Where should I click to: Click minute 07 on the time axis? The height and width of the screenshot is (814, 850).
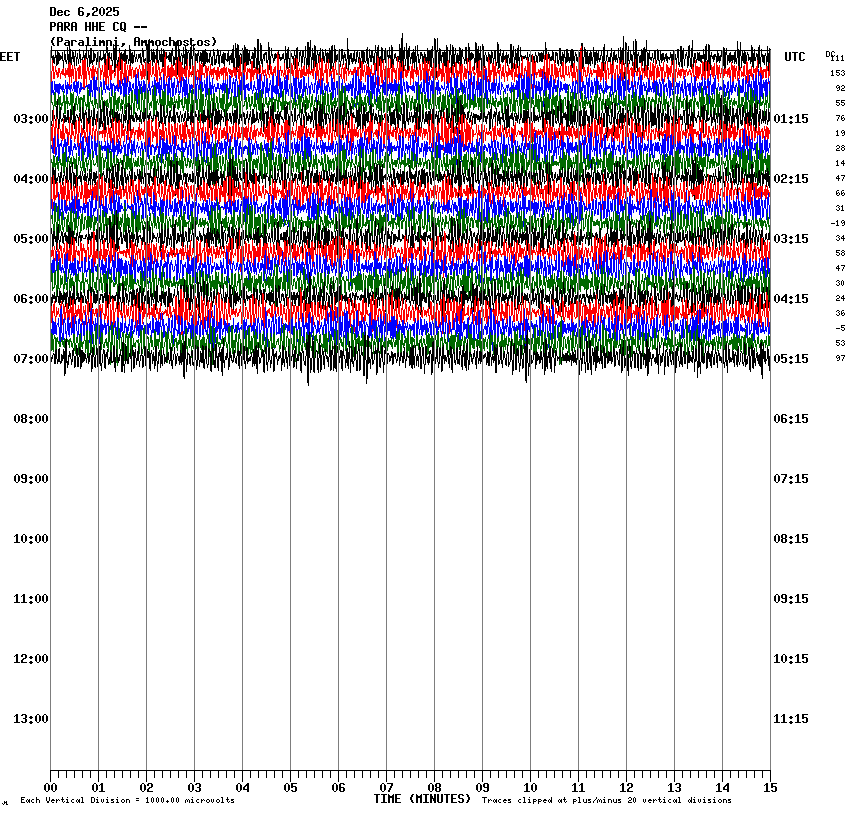tap(387, 788)
